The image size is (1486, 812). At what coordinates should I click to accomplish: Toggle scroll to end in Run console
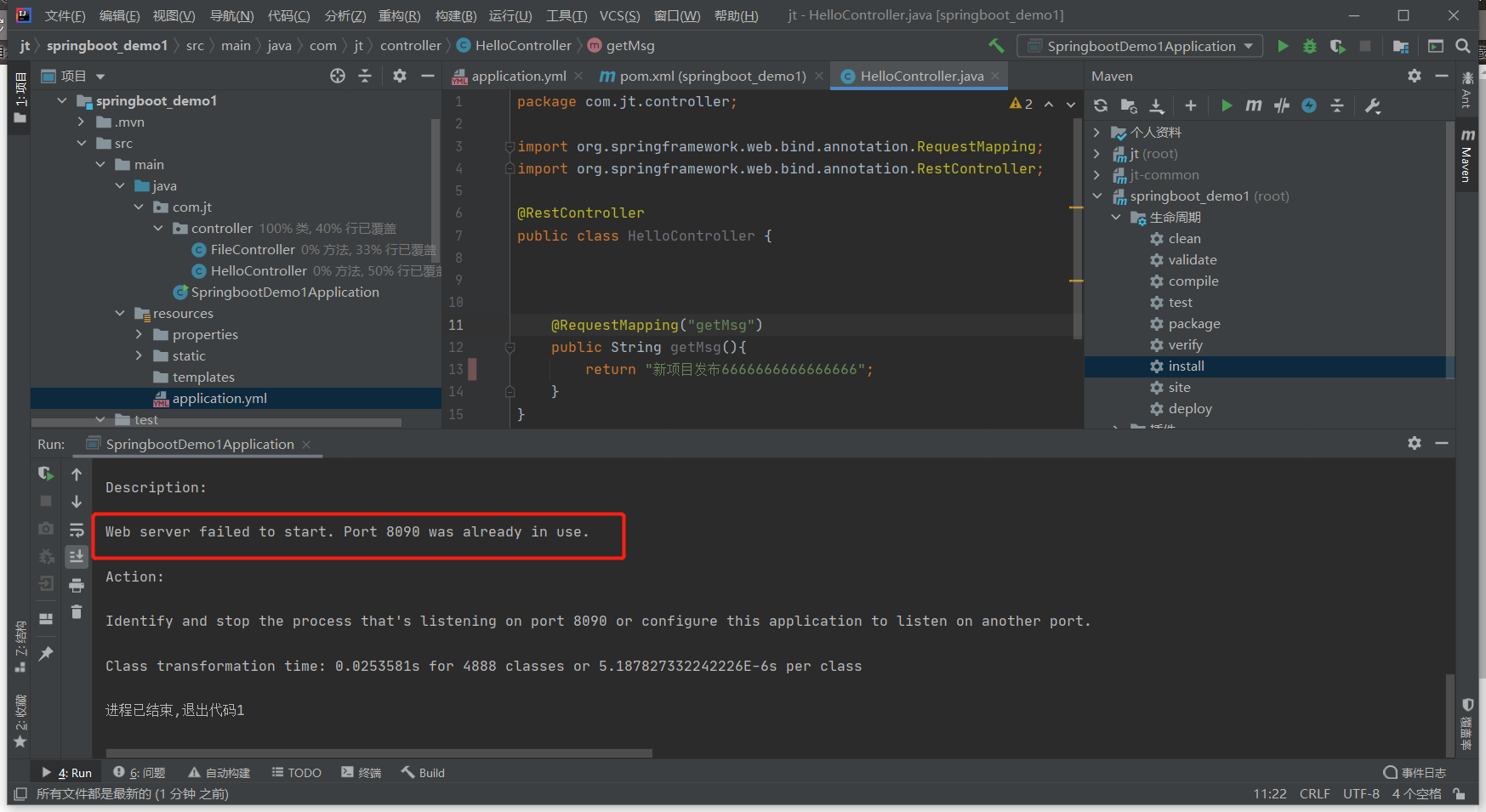77,557
